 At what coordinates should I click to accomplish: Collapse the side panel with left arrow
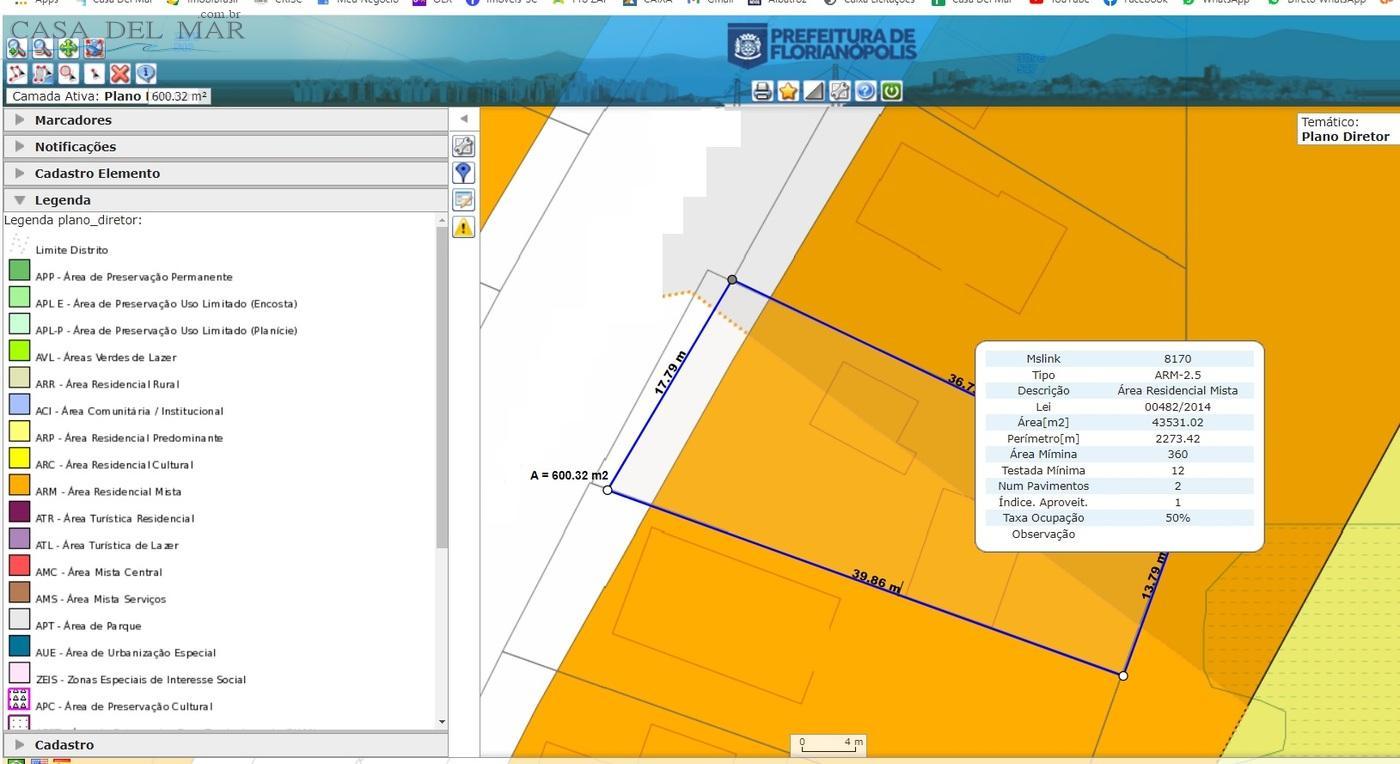point(463,118)
